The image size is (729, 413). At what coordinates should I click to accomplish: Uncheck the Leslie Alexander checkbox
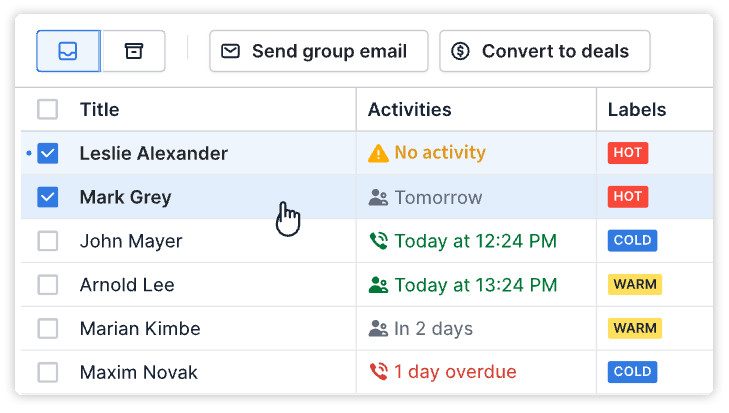pyautogui.click(x=48, y=153)
